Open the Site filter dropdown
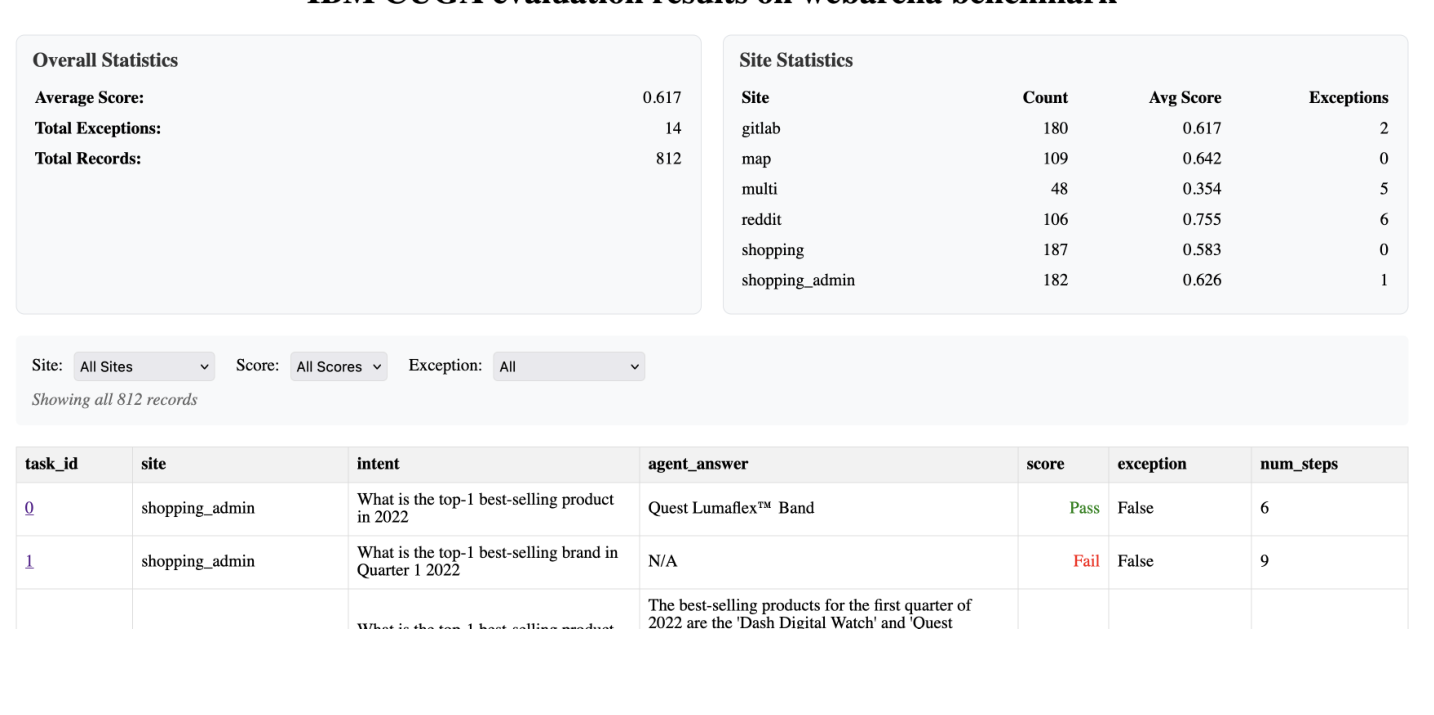This screenshot has width=1434, height=715. [144, 367]
